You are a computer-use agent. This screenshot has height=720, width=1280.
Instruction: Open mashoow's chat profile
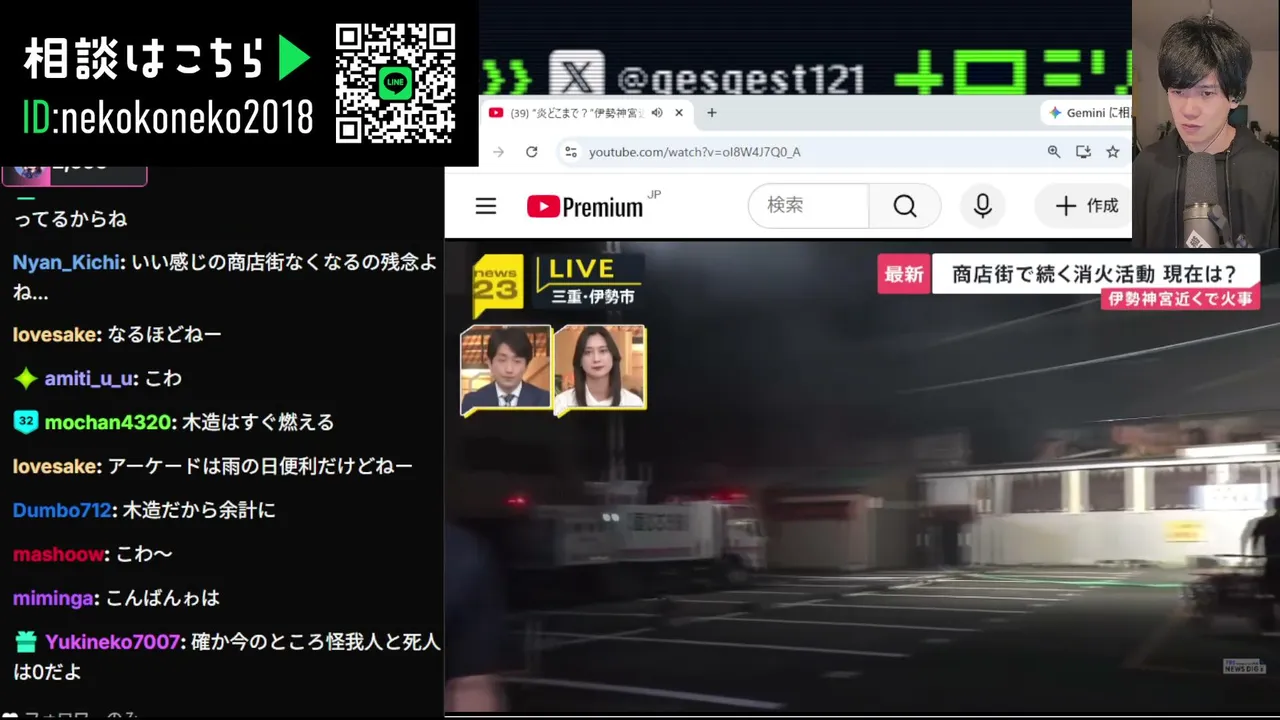(59, 554)
